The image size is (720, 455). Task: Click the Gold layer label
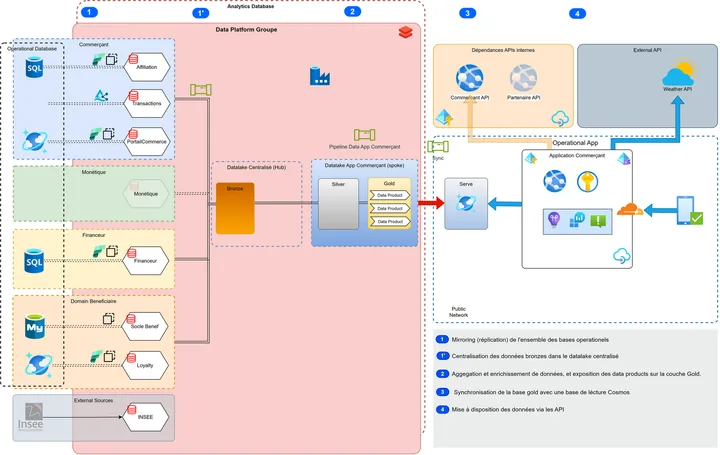pyautogui.click(x=389, y=183)
